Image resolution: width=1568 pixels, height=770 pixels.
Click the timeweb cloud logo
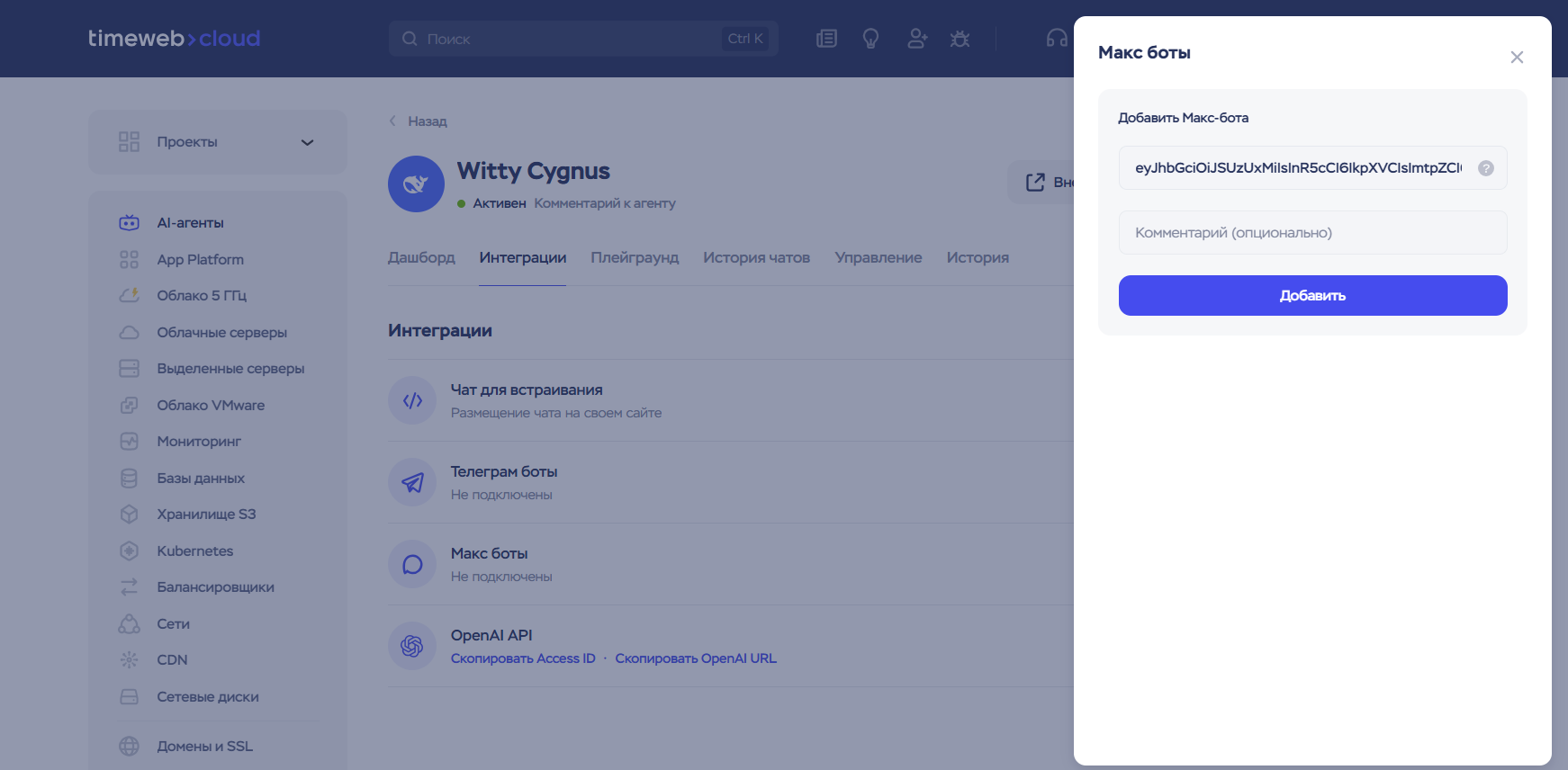point(174,38)
